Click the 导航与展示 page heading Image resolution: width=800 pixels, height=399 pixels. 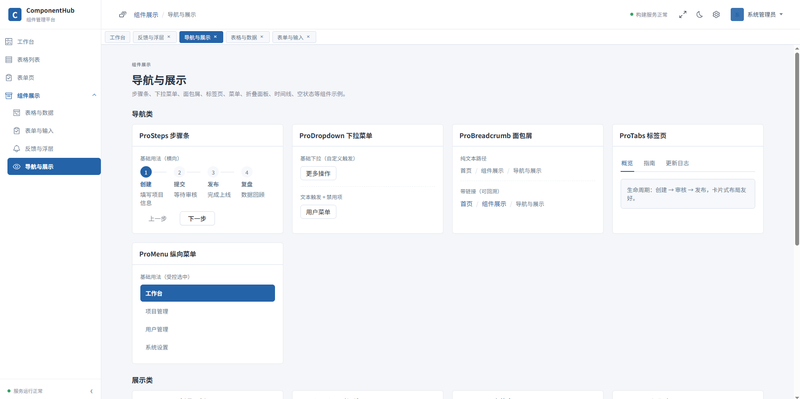coord(159,80)
